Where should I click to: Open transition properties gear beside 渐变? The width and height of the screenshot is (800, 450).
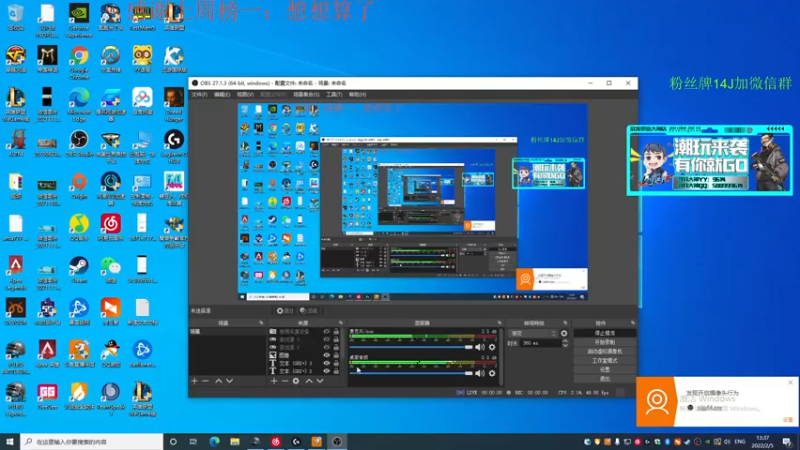564,333
